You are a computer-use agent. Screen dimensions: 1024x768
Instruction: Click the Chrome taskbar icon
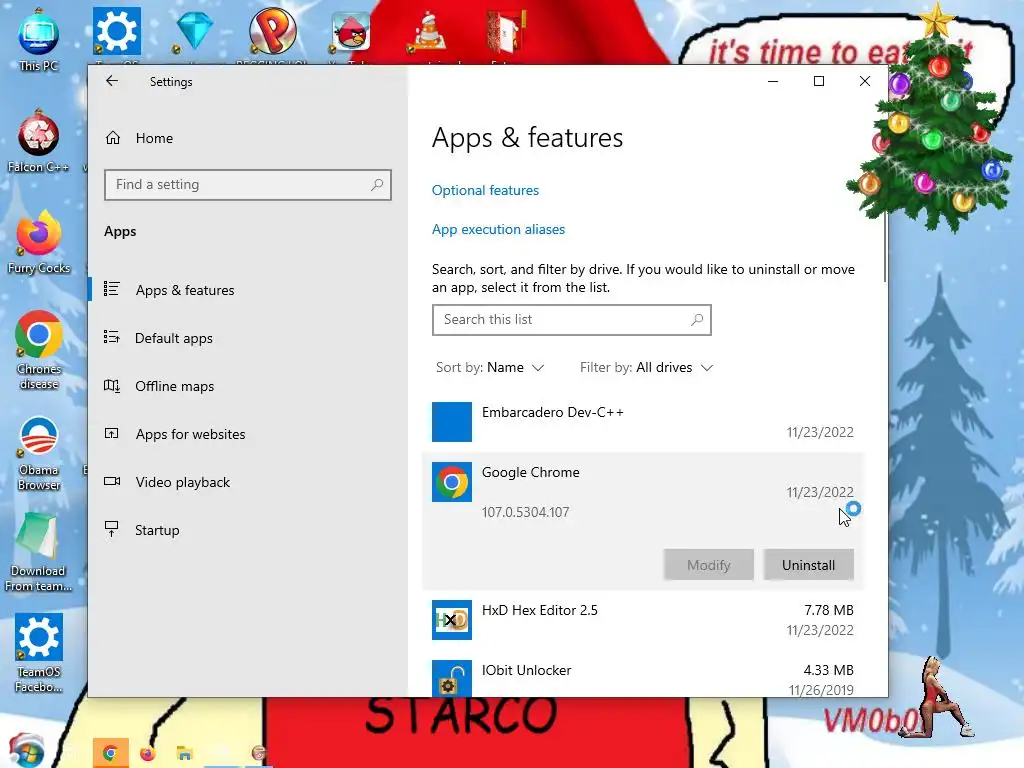pos(110,753)
